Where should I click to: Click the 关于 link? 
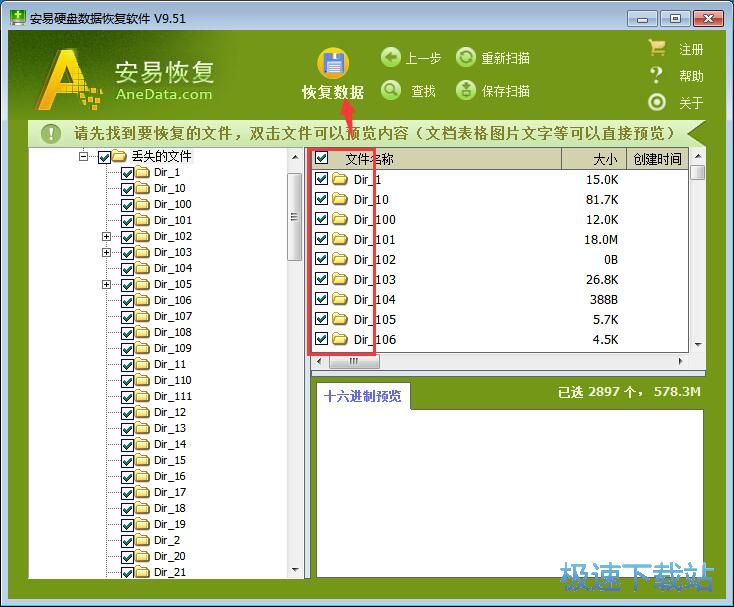tap(691, 102)
